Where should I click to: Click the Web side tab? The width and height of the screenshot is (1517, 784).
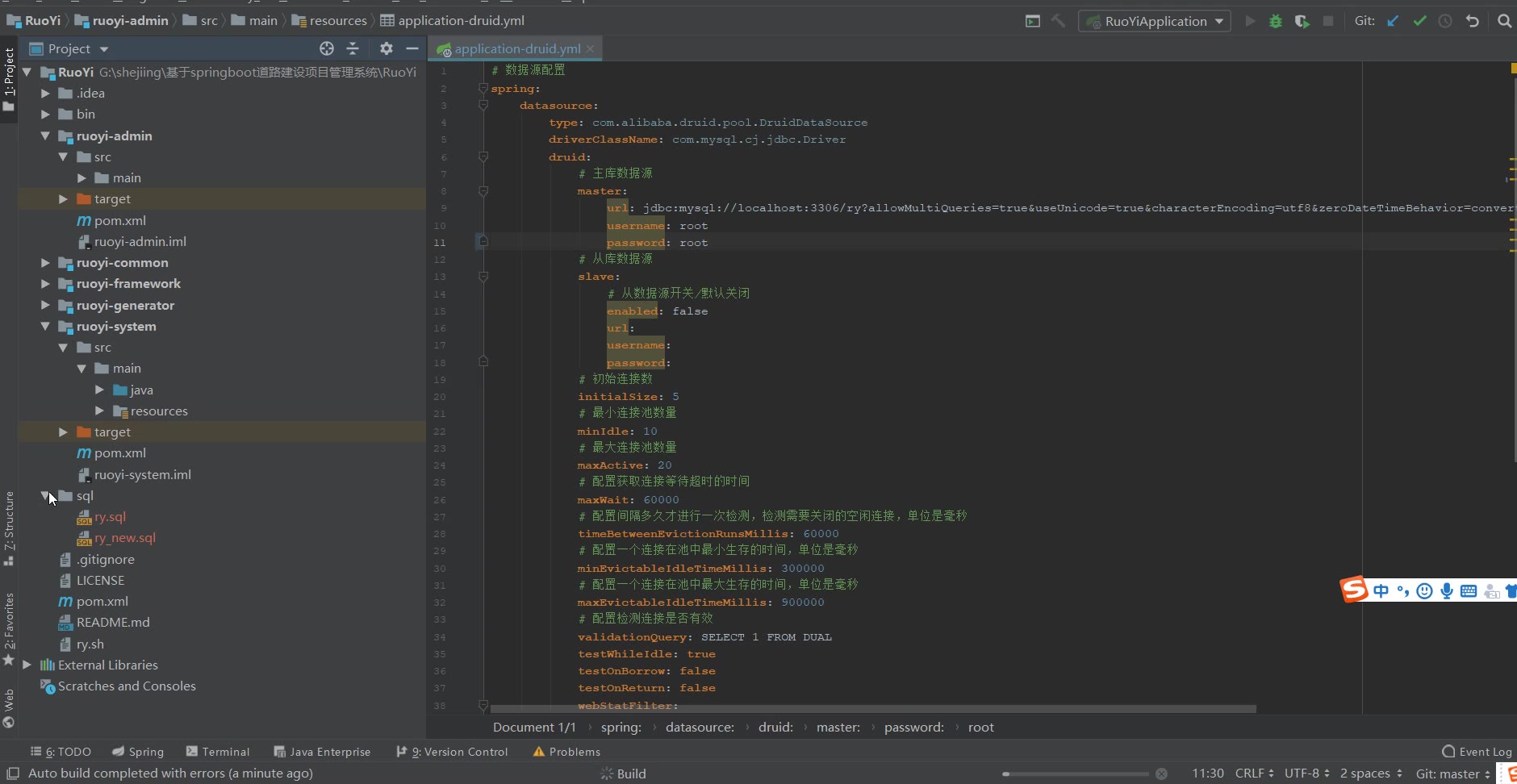click(x=9, y=708)
